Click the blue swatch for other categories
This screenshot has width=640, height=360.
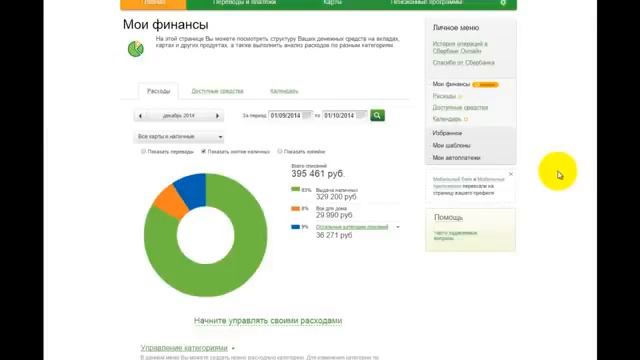pyautogui.click(x=296, y=227)
